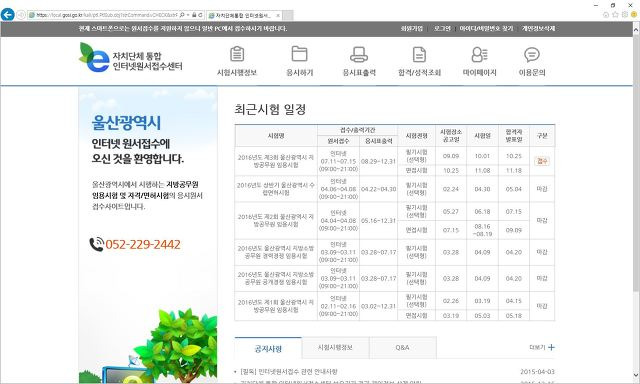Click the 2016년도 제2회 울산광역시 exam name
The width and height of the screenshot is (640, 384).
pos(276,220)
